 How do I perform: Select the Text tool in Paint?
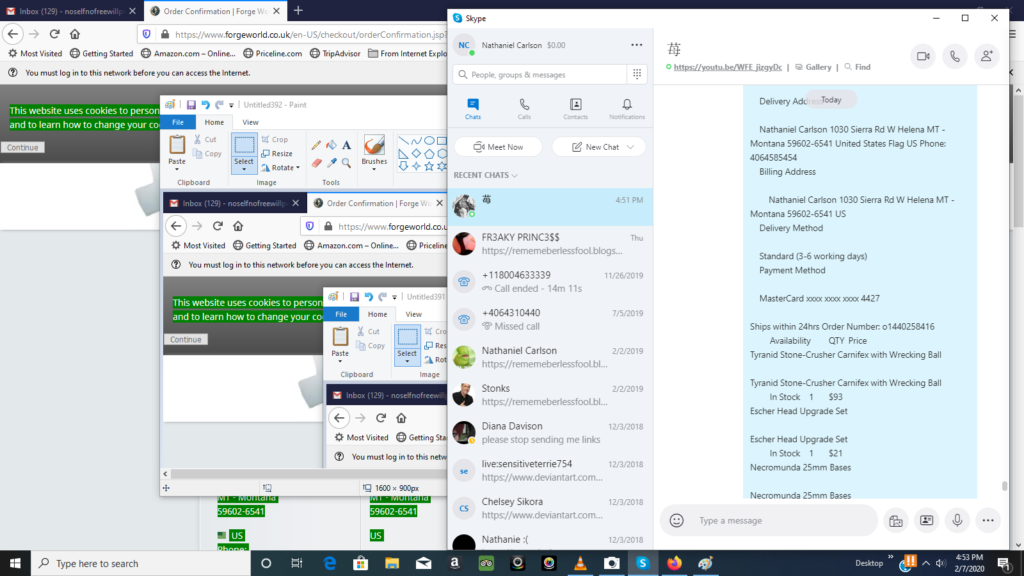346,145
